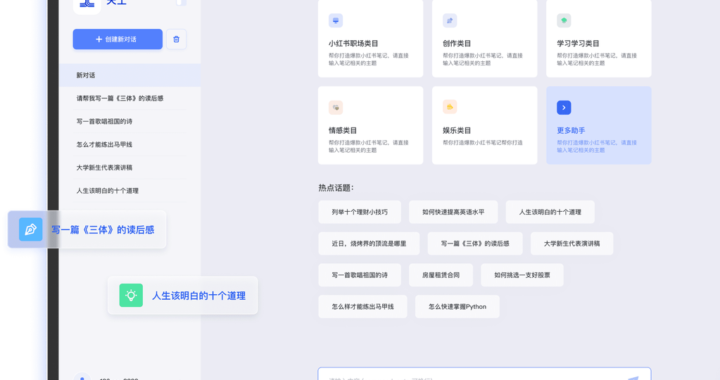Choose the 人生该明白的十个道理 hot topic chip
720x380 pixels.
[x=550, y=212]
